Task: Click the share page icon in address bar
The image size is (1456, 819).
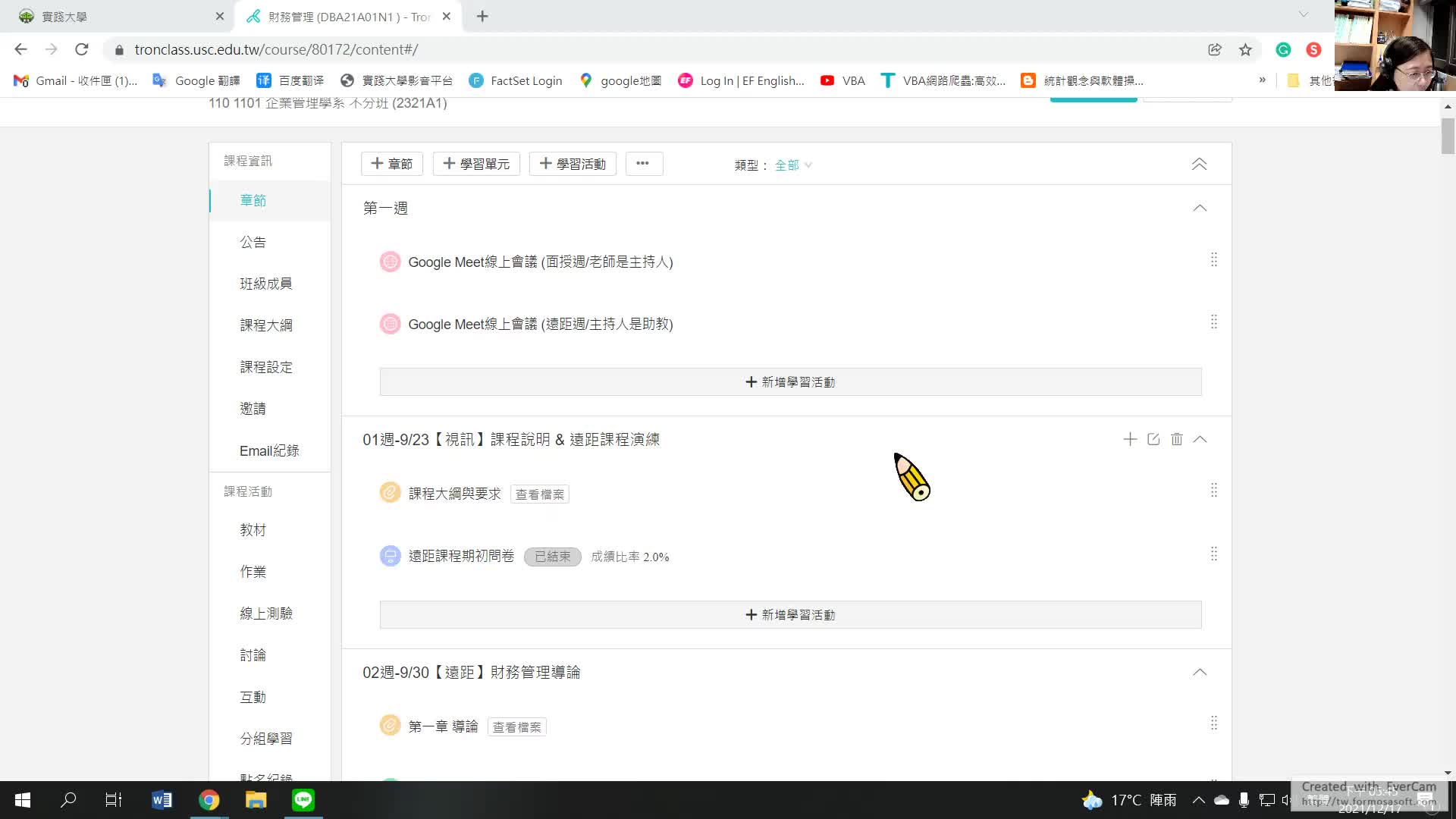Action: coord(1215,49)
